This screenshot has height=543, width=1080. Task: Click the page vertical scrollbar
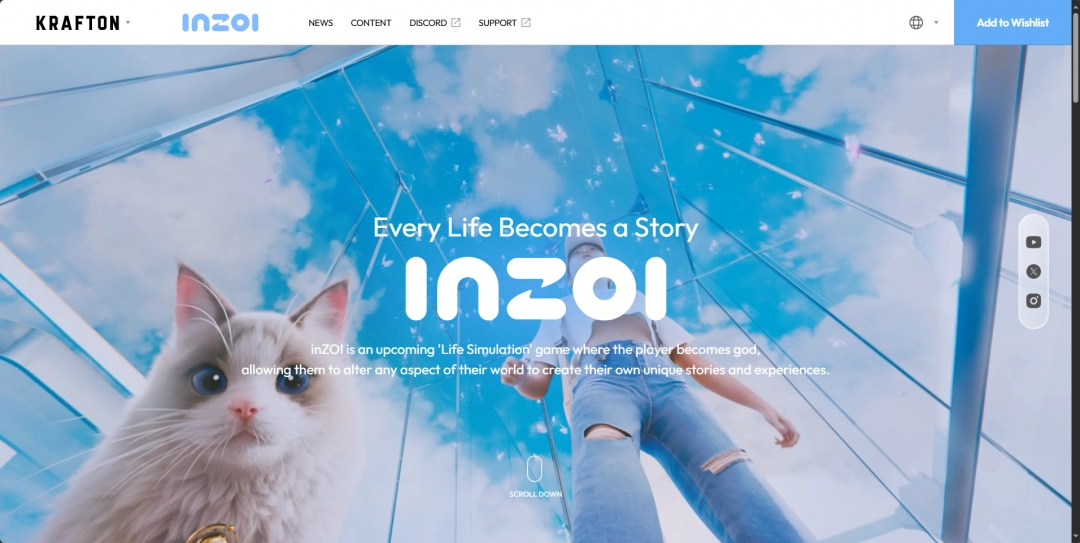(x=1076, y=272)
